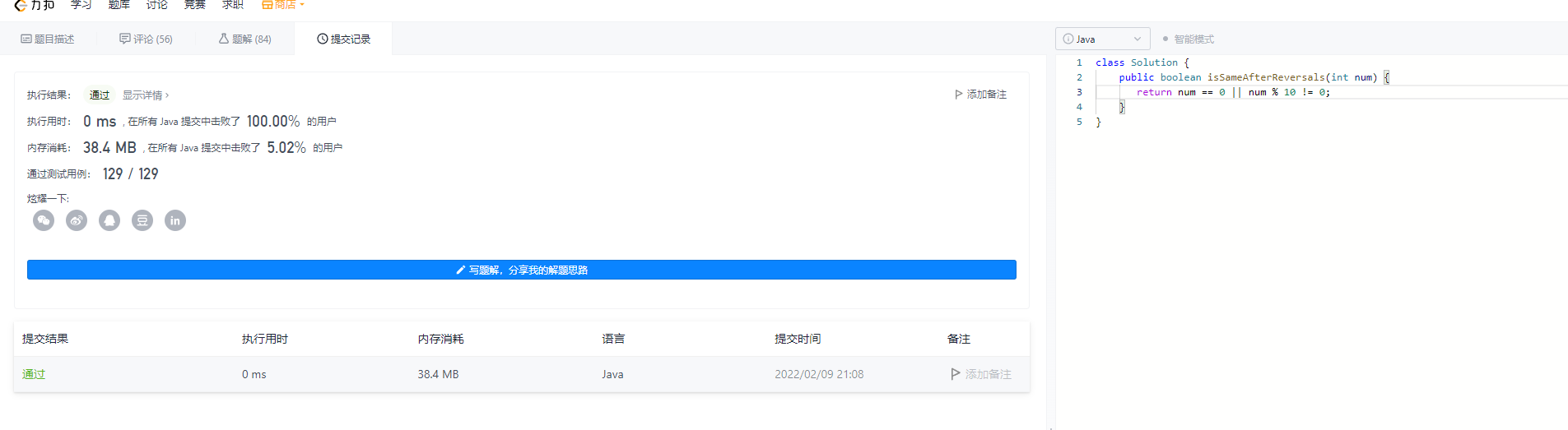Image resolution: width=1568 pixels, height=430 pixels.
Task: Click isSameAfterReversals method name in code
Action: (x=1266, y=77)
